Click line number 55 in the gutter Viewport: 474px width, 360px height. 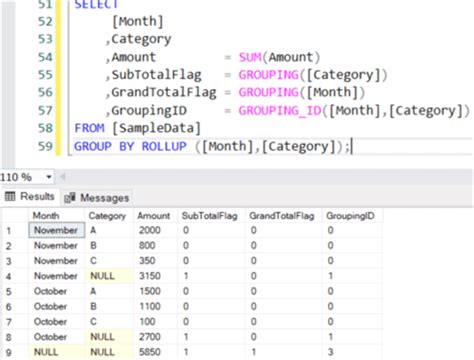click(x=45, y=75)
